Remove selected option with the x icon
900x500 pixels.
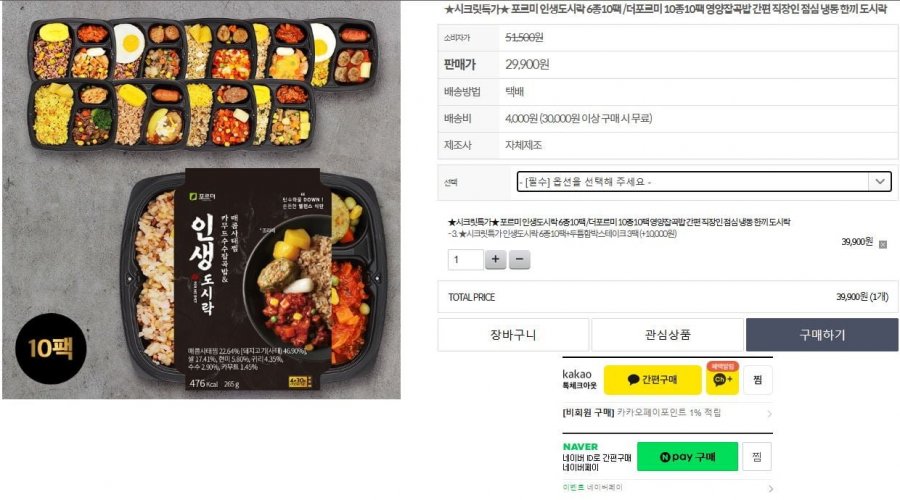(883, 245)
